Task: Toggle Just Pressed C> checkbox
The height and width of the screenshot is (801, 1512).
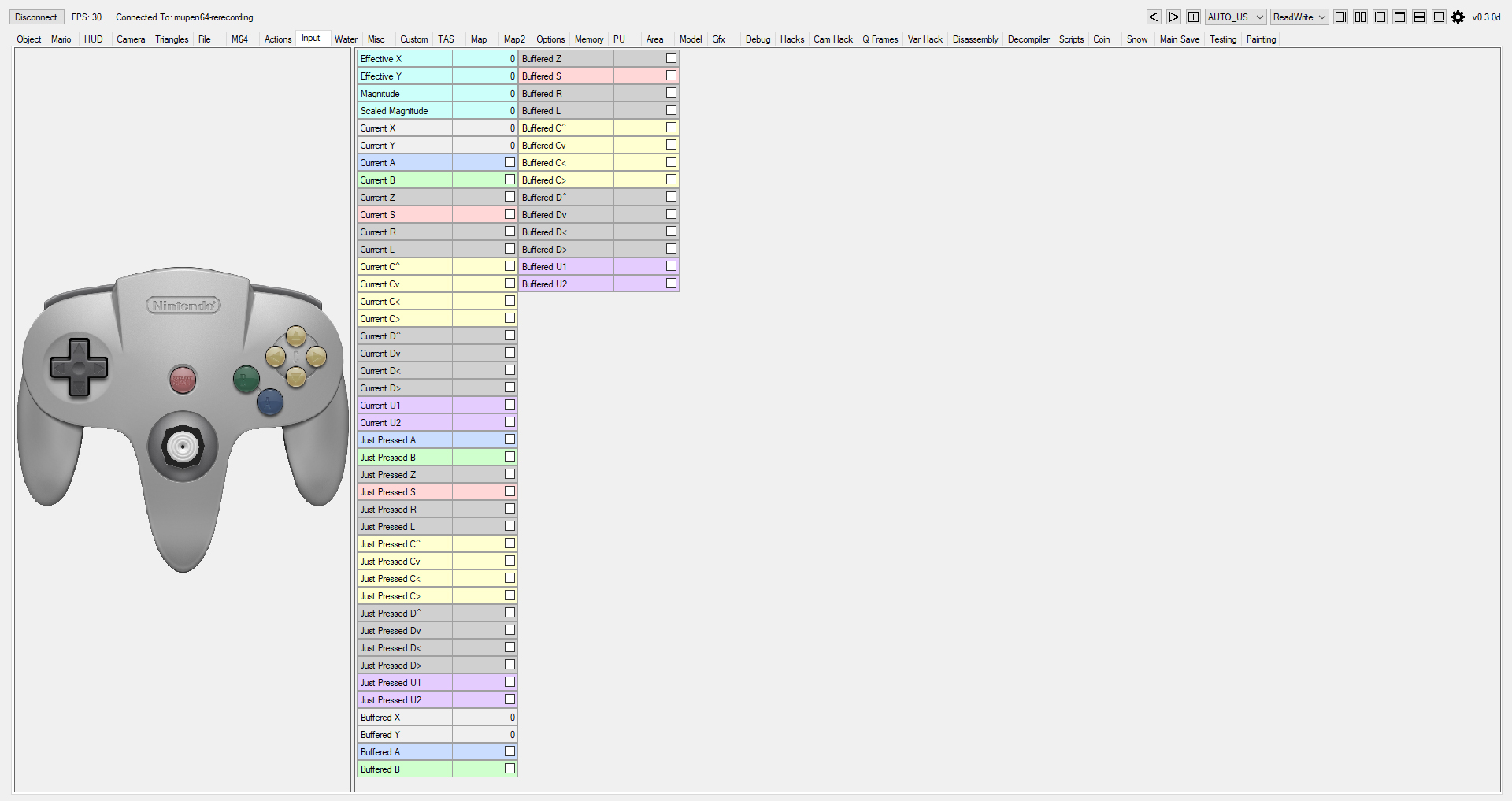Action: [x=510, y=595]
